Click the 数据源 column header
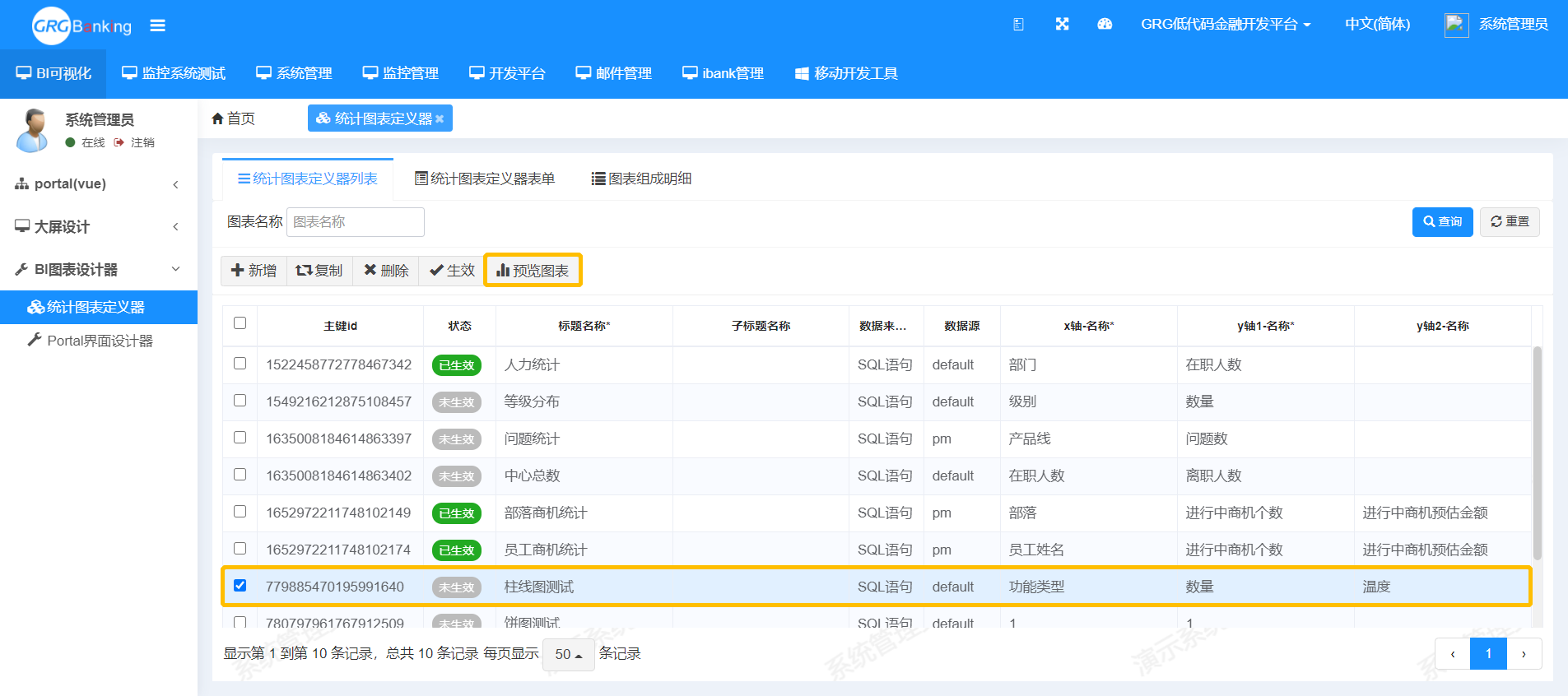 point(962,326)
